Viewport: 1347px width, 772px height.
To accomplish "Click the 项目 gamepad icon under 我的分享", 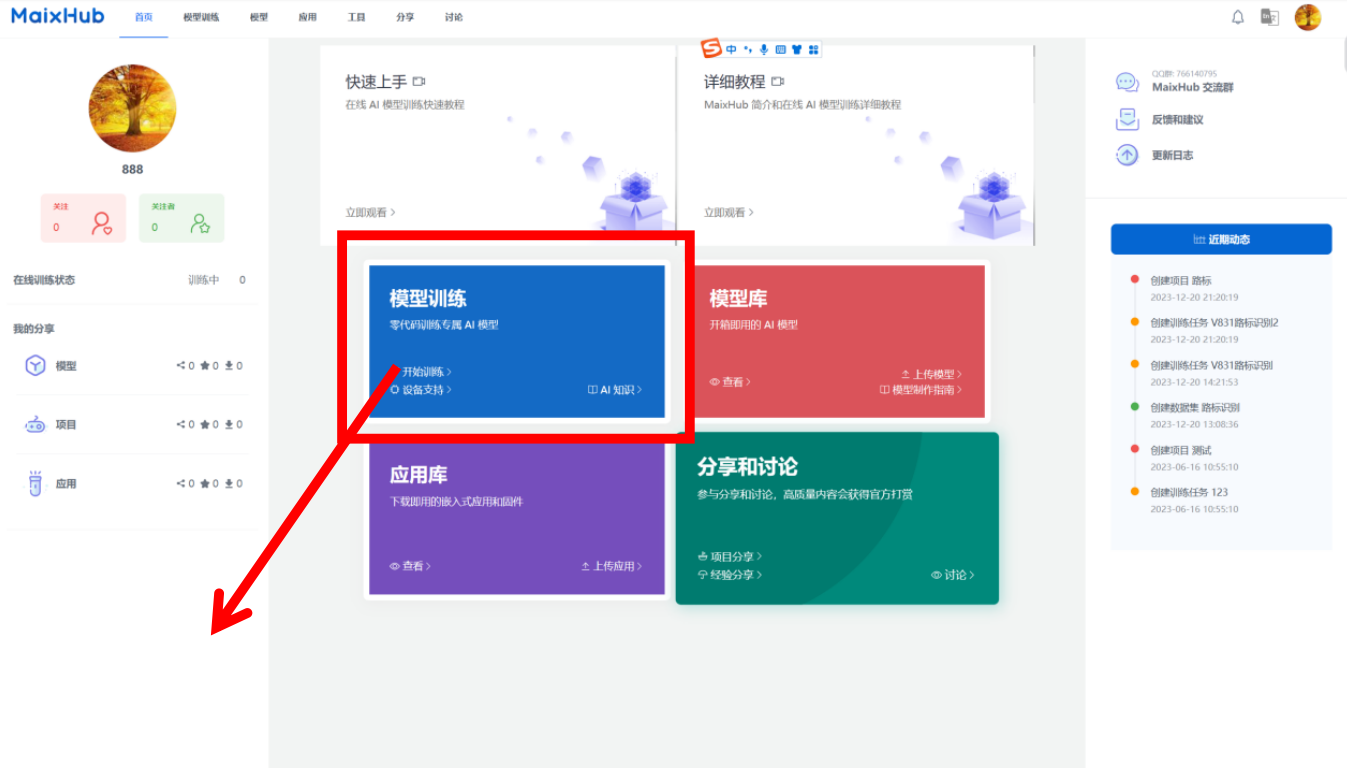I will [35, 425].
